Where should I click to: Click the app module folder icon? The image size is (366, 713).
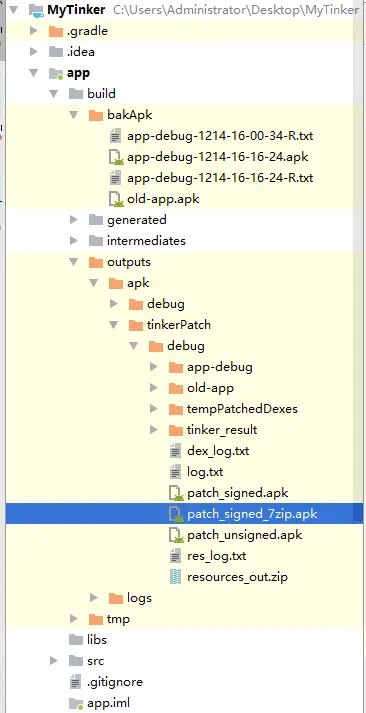[56, 73]
